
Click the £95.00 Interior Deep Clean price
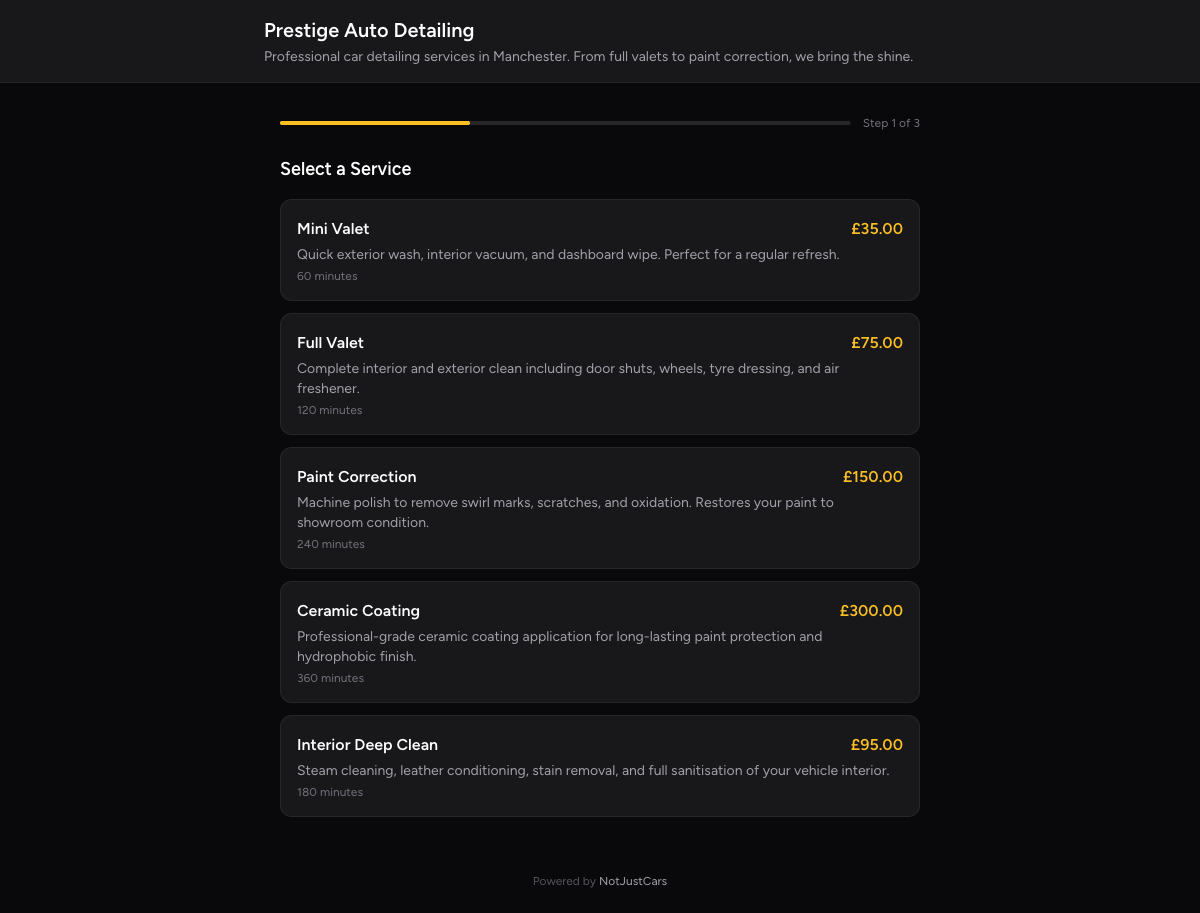tap(877, 744)
